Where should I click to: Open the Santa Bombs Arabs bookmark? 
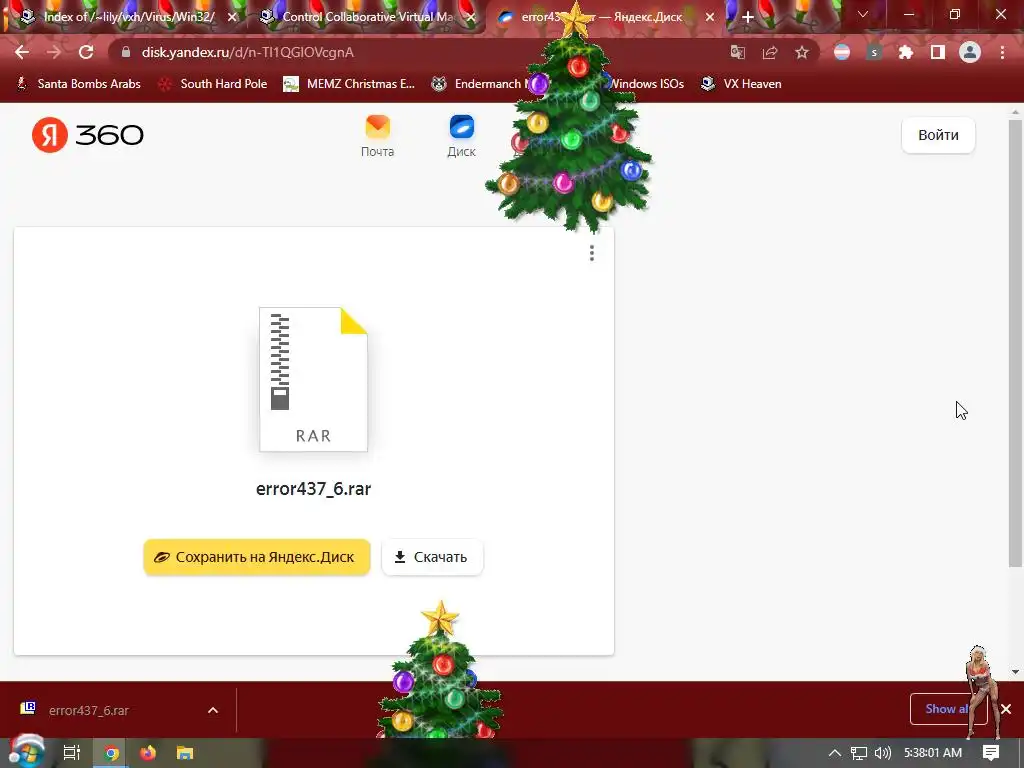(78, 84)
